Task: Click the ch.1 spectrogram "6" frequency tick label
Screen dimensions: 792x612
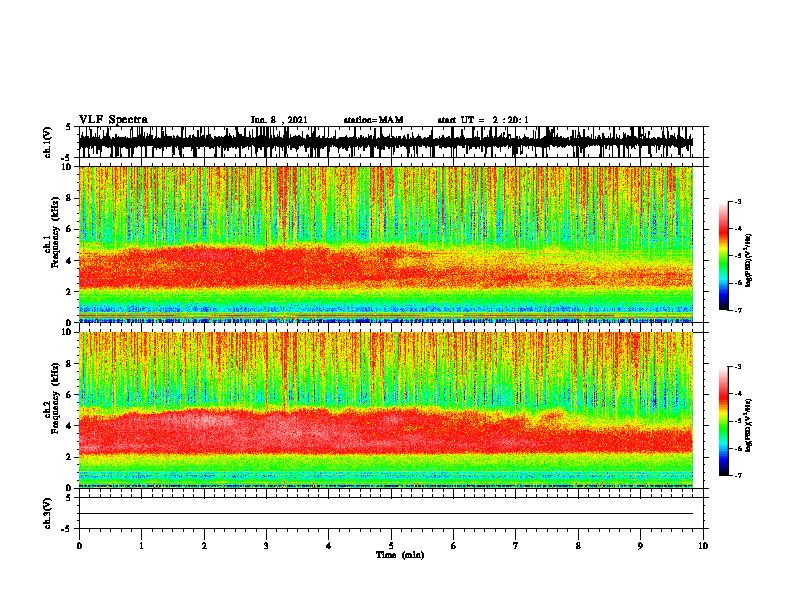Action: coord(70,229)
